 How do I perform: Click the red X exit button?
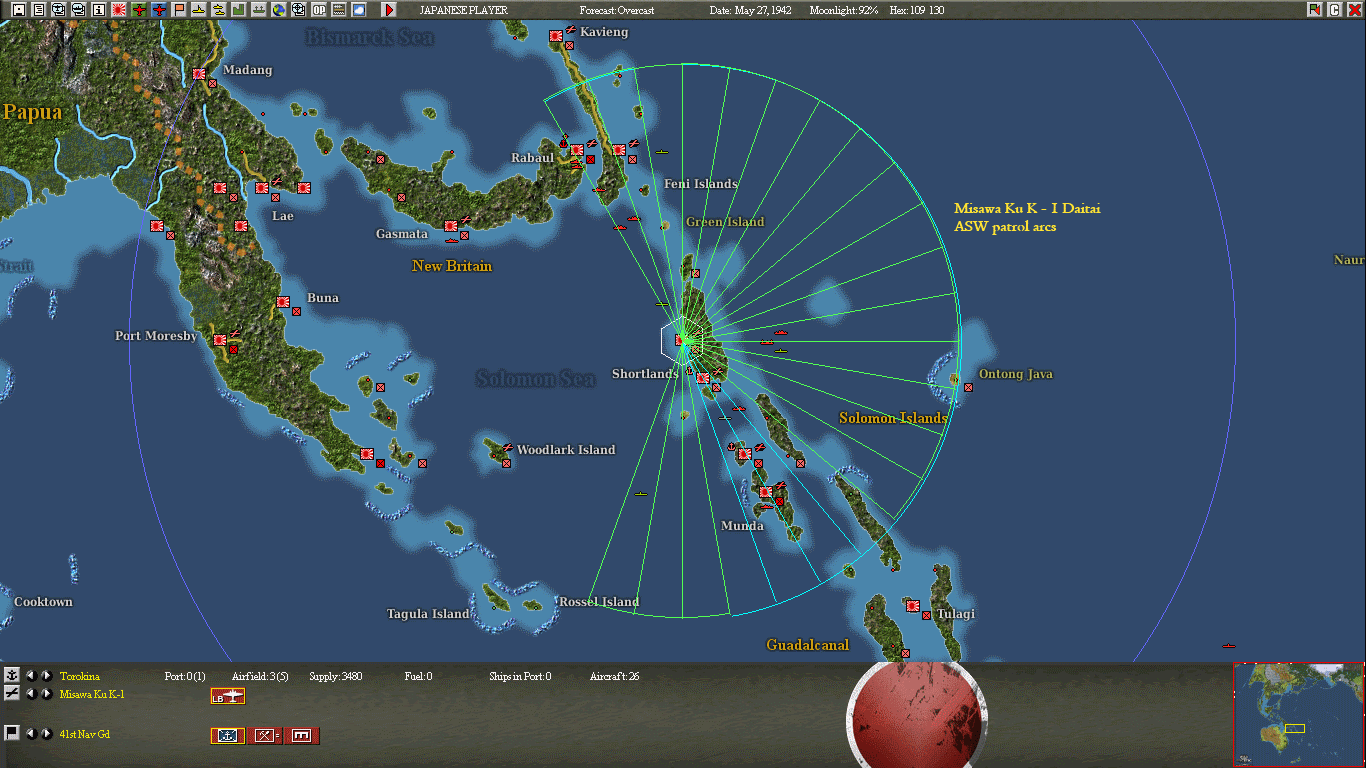click(x=1353, y=10)
